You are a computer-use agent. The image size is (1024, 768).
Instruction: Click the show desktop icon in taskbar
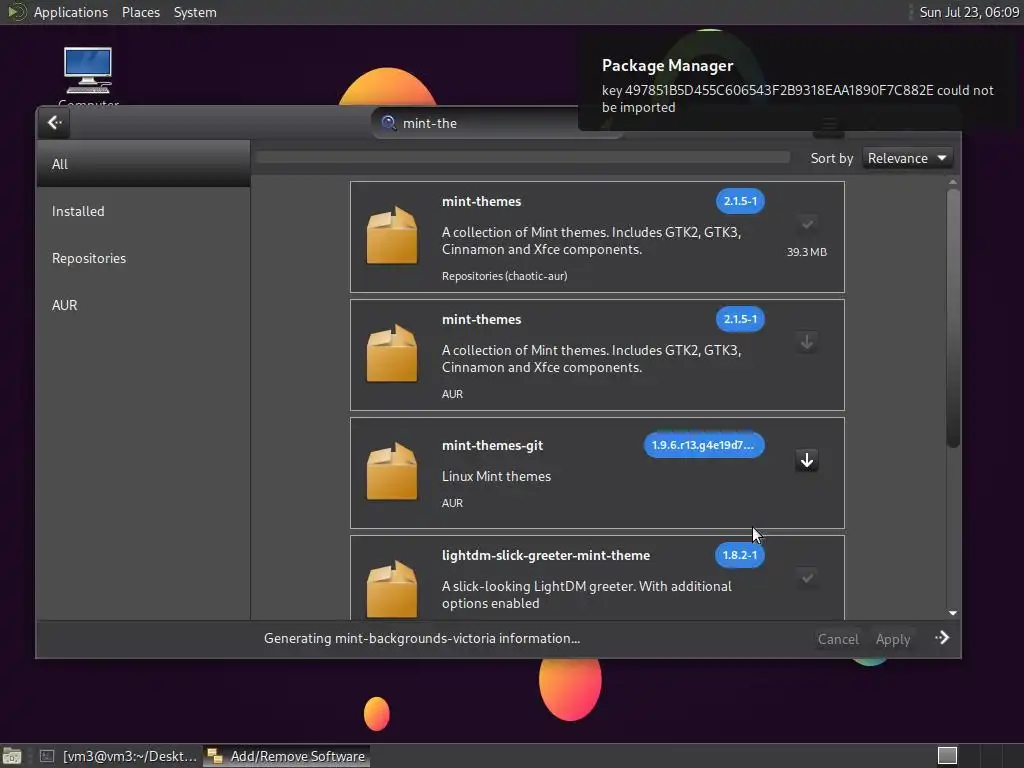pyautogui.click(x=12, y=756)
